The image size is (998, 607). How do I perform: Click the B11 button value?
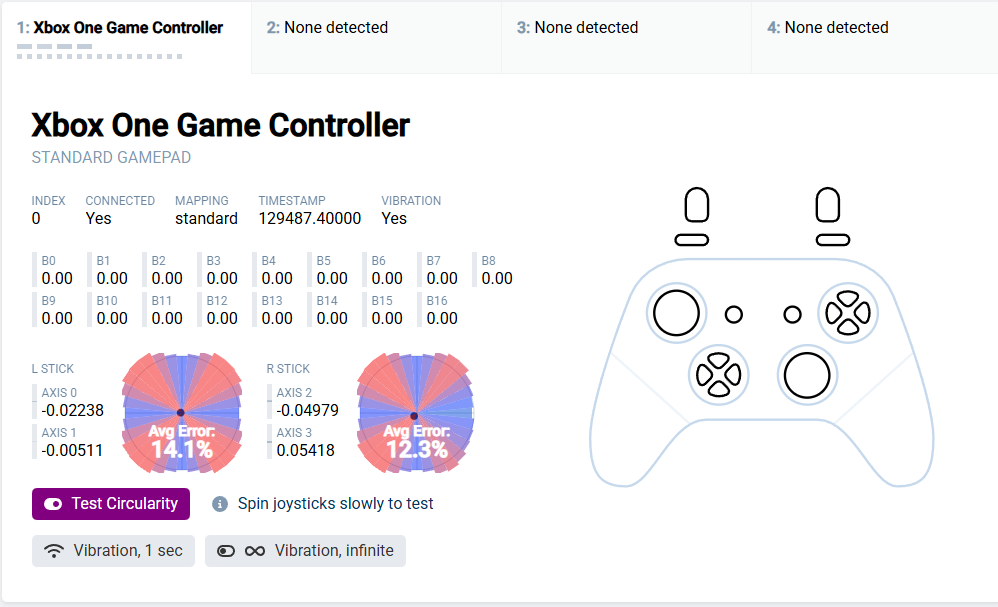[x=167, y=318]
